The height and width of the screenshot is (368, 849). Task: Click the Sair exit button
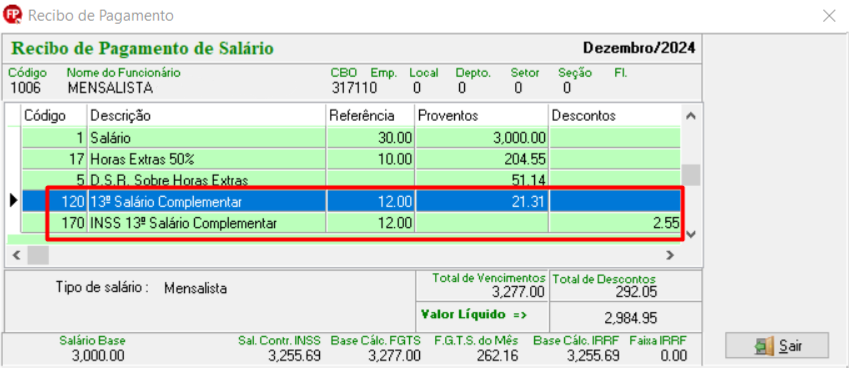777,345
